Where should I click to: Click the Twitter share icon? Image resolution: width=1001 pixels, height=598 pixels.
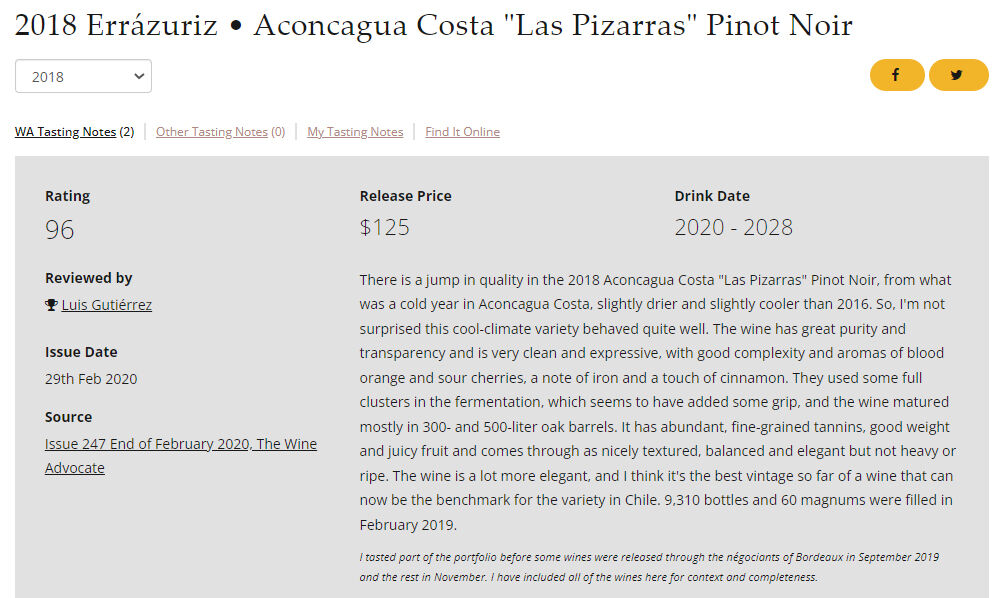(957, 75)
